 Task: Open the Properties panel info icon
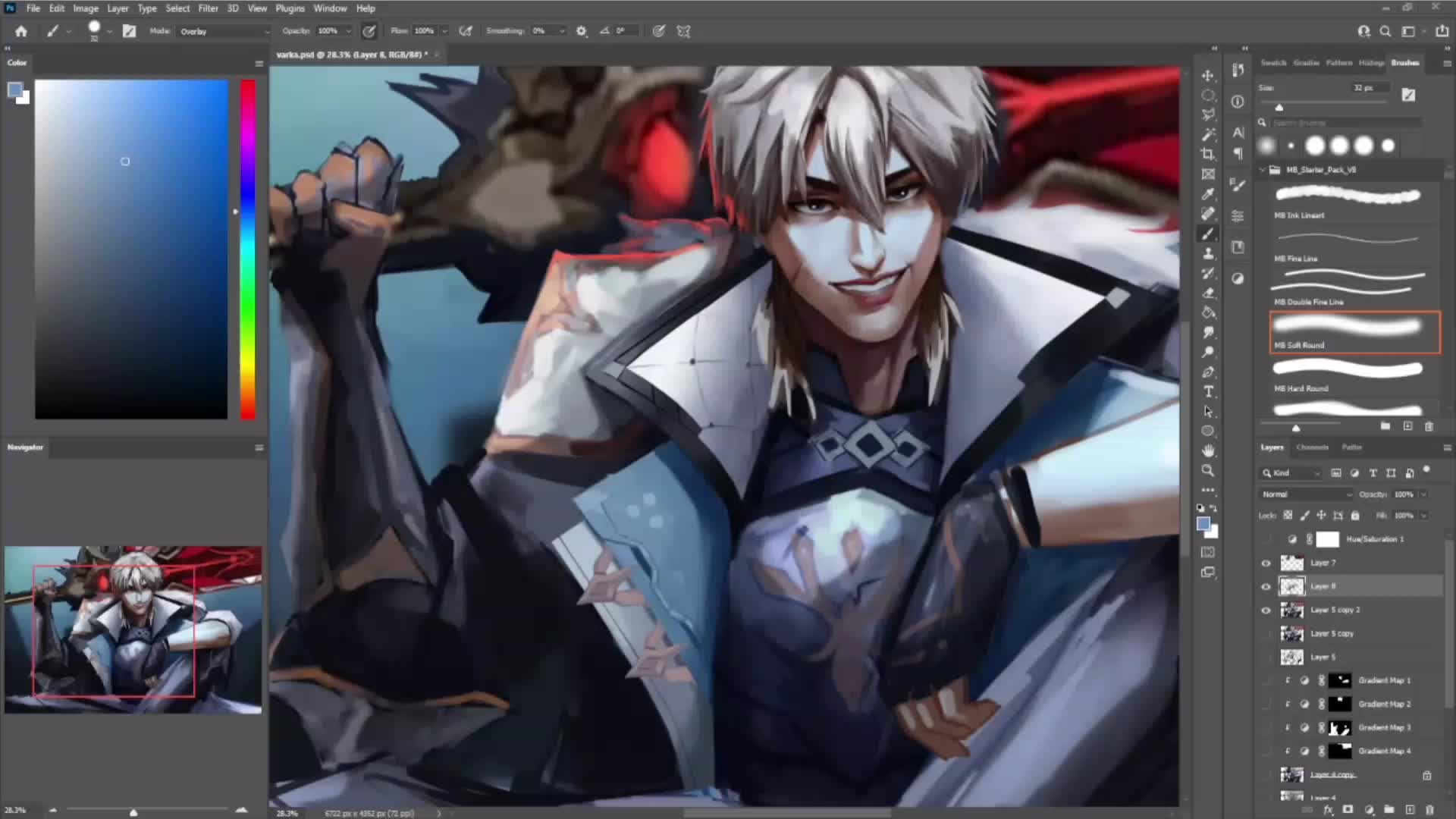pos(1238,102)
